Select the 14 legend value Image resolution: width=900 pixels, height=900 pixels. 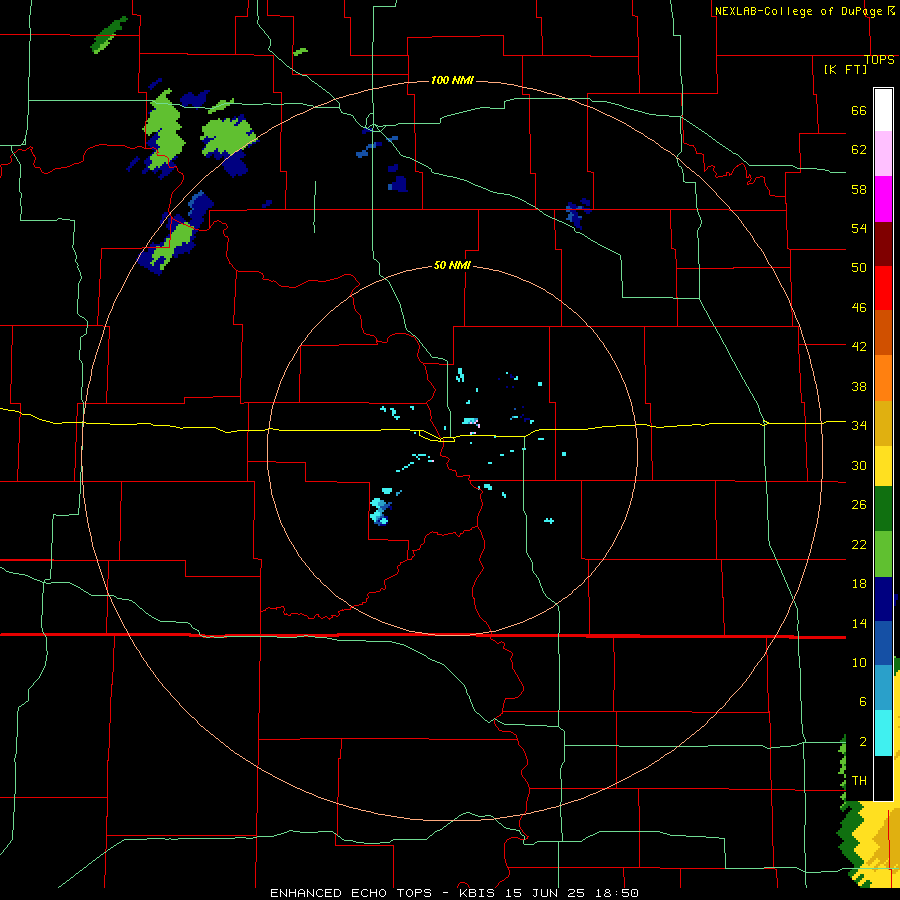pyautogui.click(x=859, y=623)
